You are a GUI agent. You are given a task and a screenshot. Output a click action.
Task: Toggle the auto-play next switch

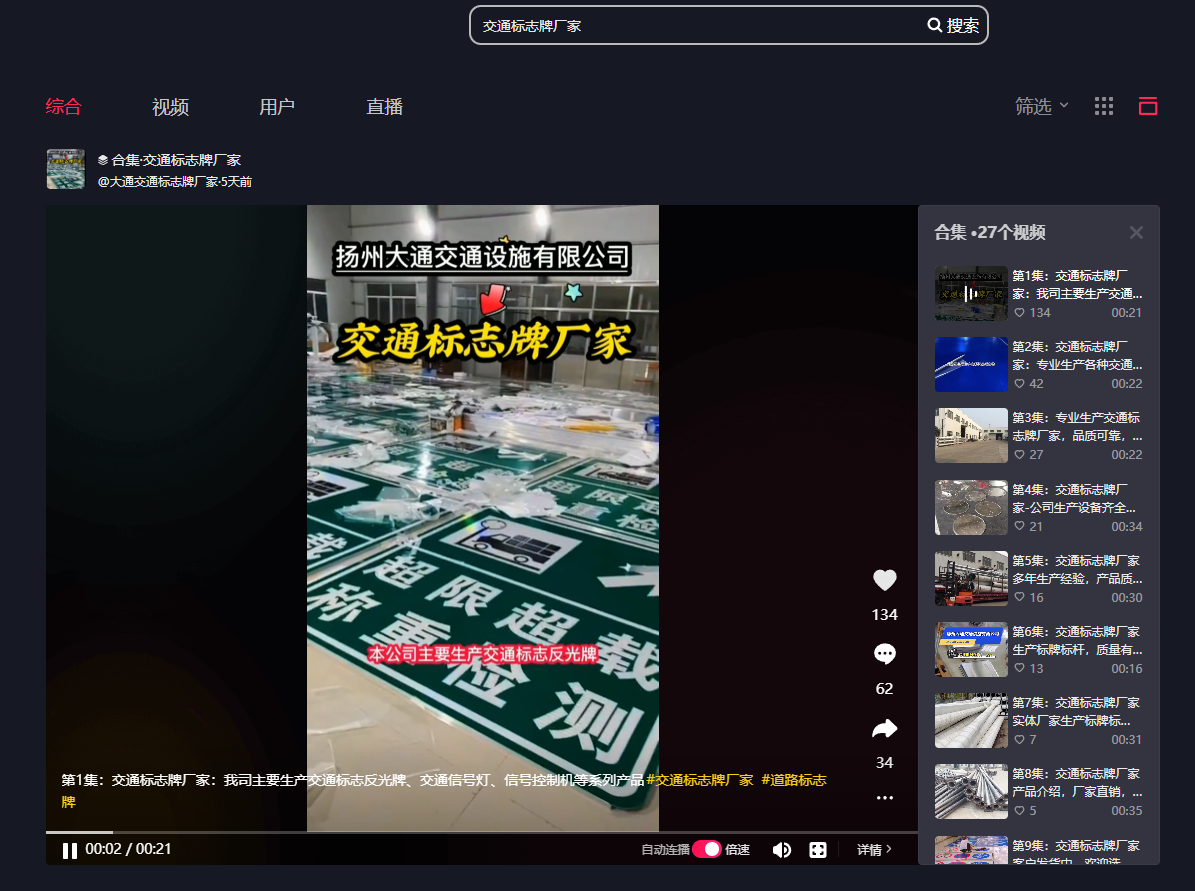[x=706, y=850]
